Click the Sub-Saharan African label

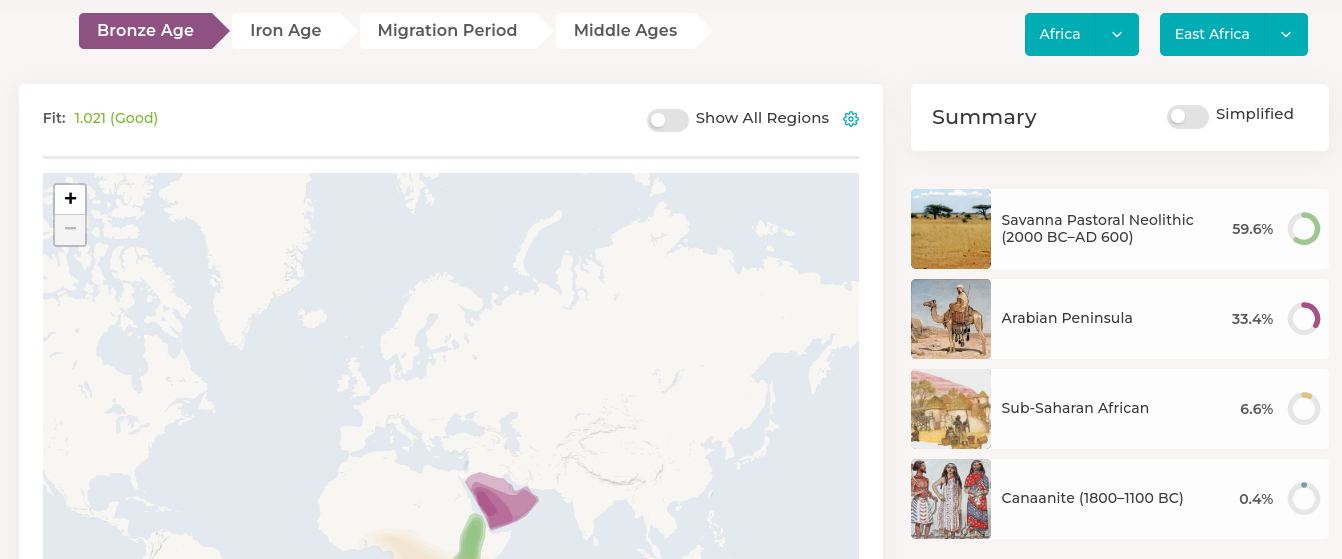[1075, 408]
